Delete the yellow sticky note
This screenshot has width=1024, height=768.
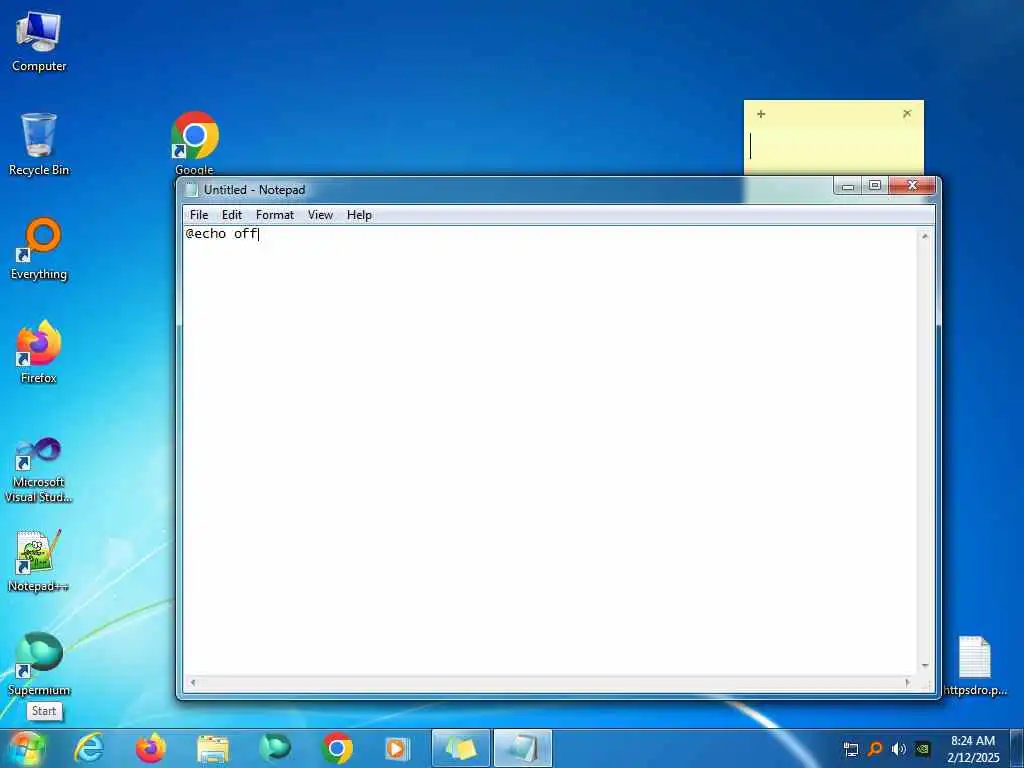[907, 114]
